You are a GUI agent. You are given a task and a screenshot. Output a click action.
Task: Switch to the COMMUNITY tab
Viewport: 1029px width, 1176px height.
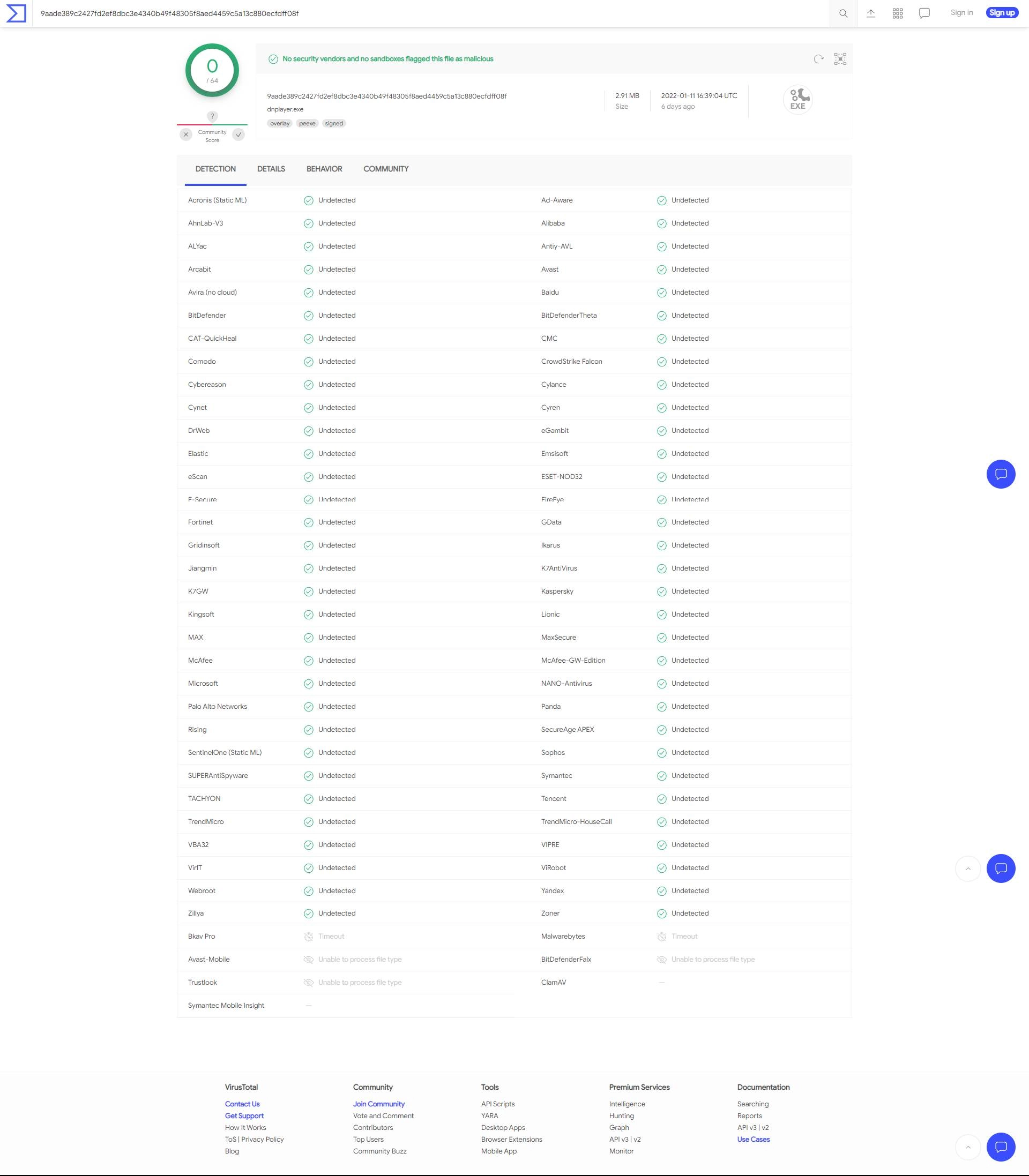tap(386, 169)
